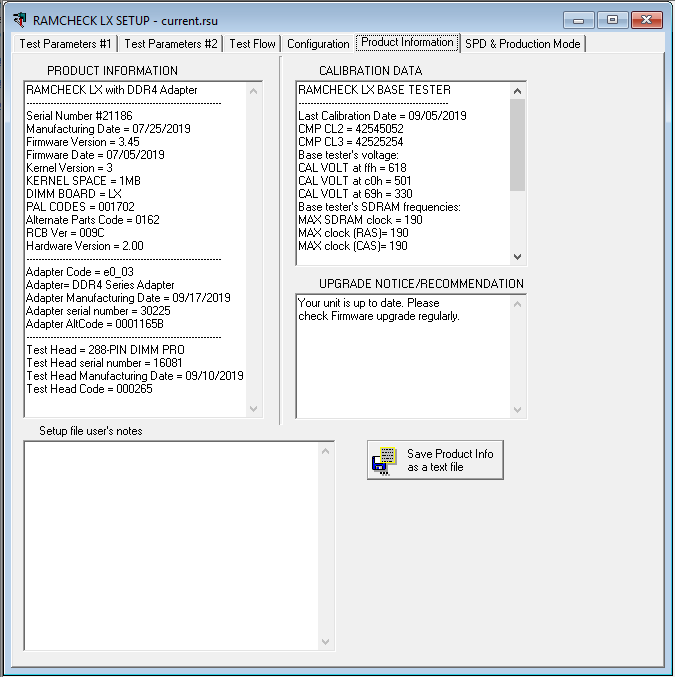The height and width of the screenshot is (677, 675).
Task: Close the RAMCHECK LX SETUP window
Action: pos(646,20)
